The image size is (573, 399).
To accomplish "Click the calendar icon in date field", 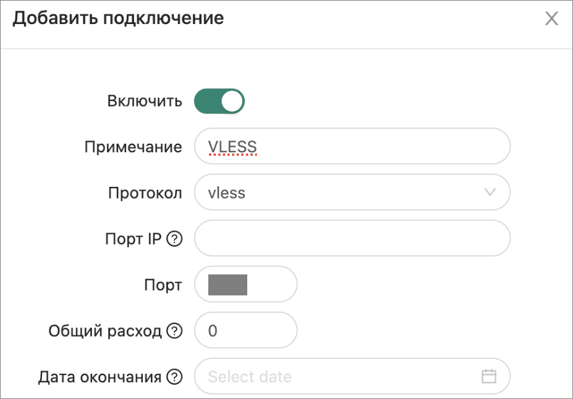I will [x=489, y=376].
